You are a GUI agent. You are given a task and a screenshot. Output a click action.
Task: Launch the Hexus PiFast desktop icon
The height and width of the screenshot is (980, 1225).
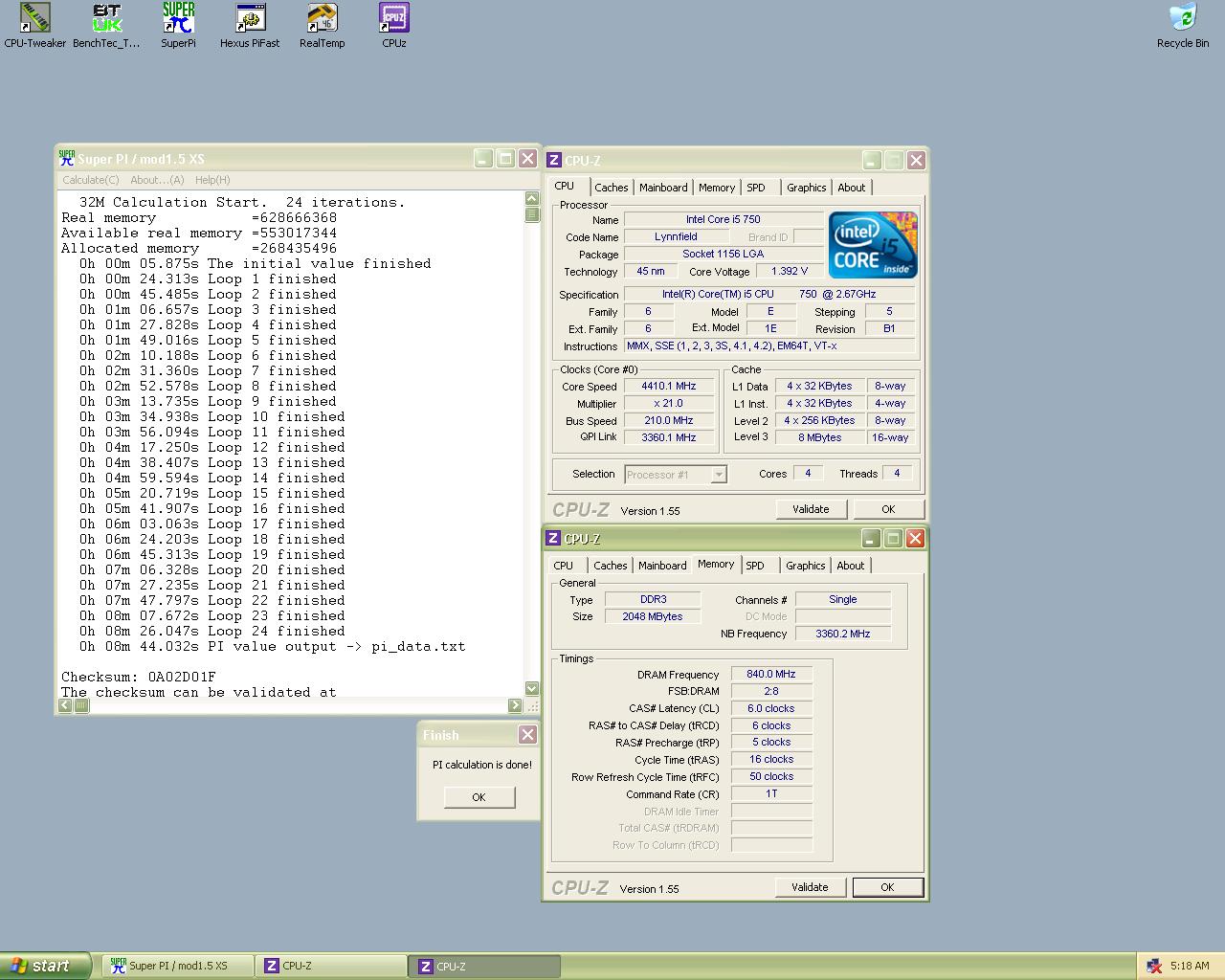(250, 19)
